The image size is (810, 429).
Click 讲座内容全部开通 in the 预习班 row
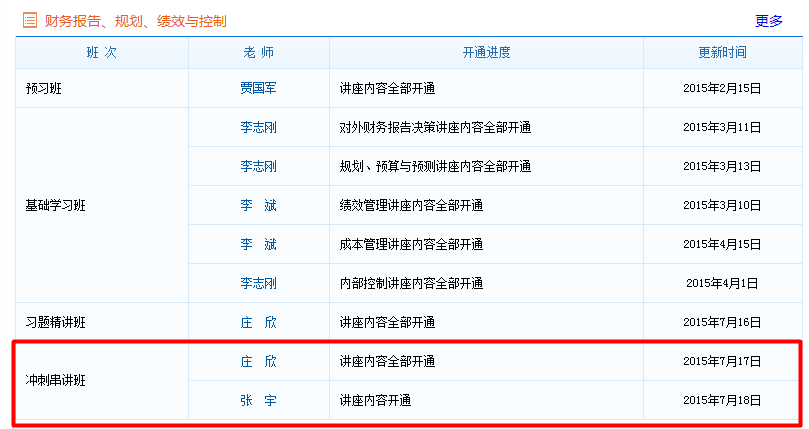[387, 88]
